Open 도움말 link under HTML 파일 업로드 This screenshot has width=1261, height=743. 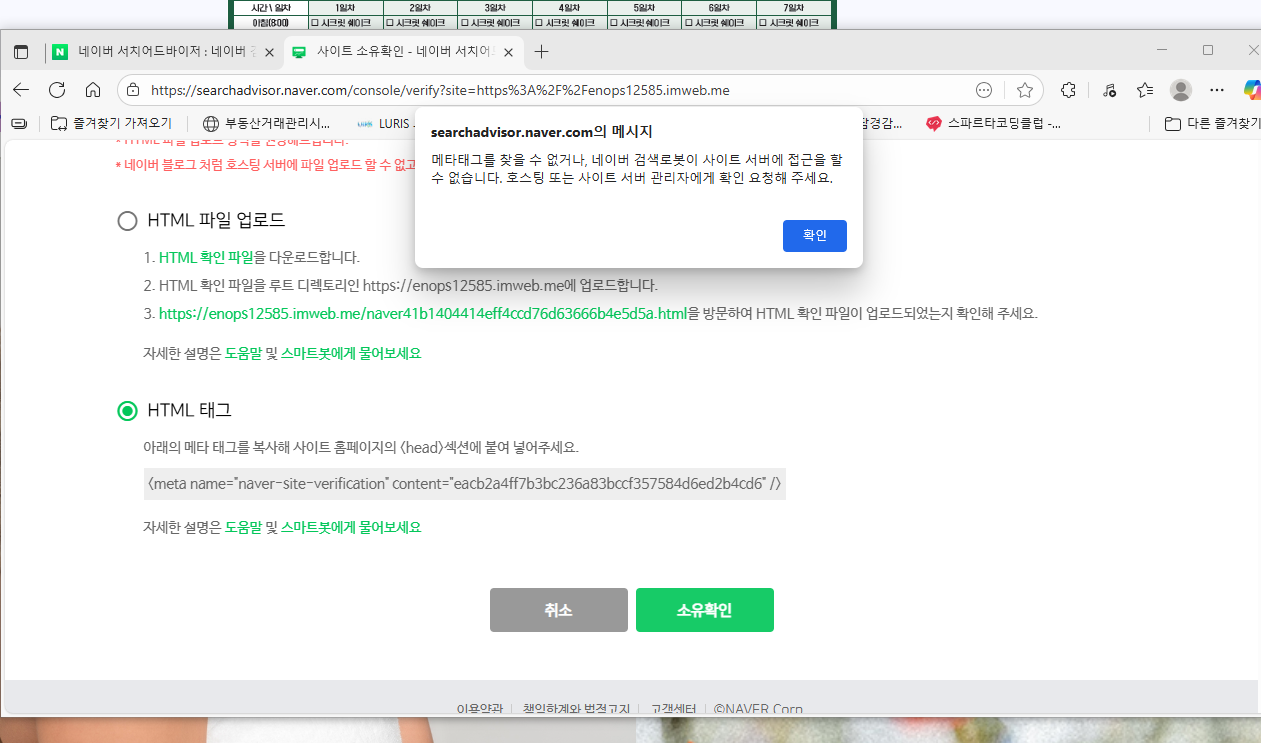click(x=244, y=353)
